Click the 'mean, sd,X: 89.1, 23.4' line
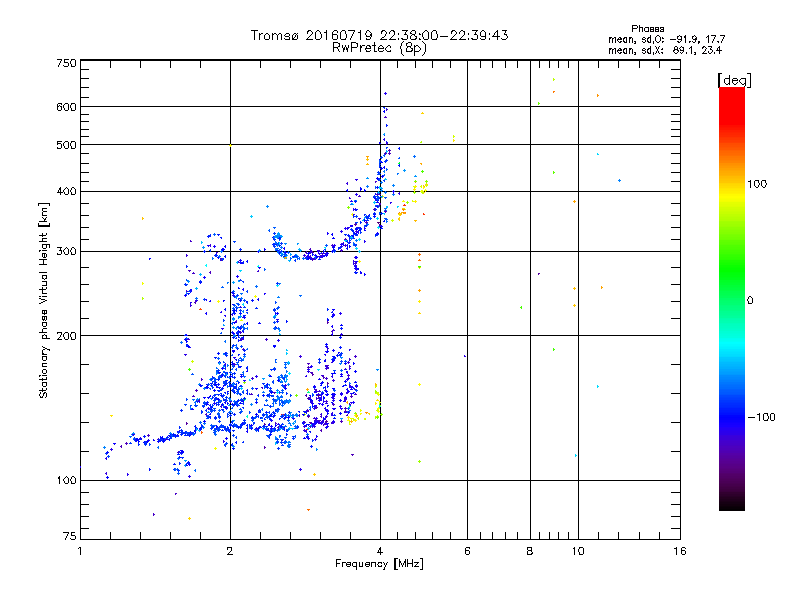 point(665,50)
